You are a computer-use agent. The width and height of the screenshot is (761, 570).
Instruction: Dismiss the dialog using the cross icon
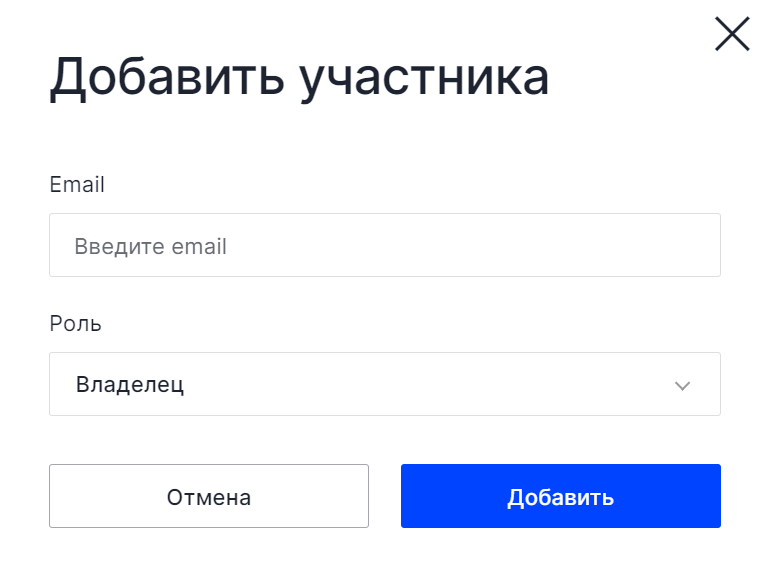coord(732,34)
